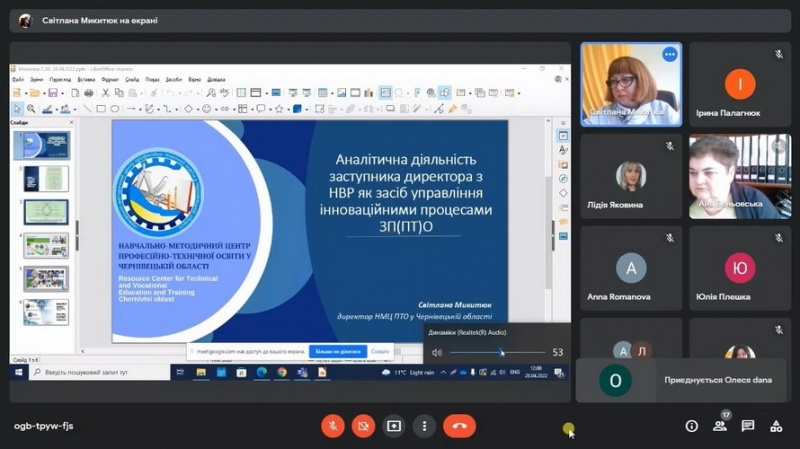This screenshot has height=449, width=800.
Task: Show the participants list panel
Action: pos(720,426)
